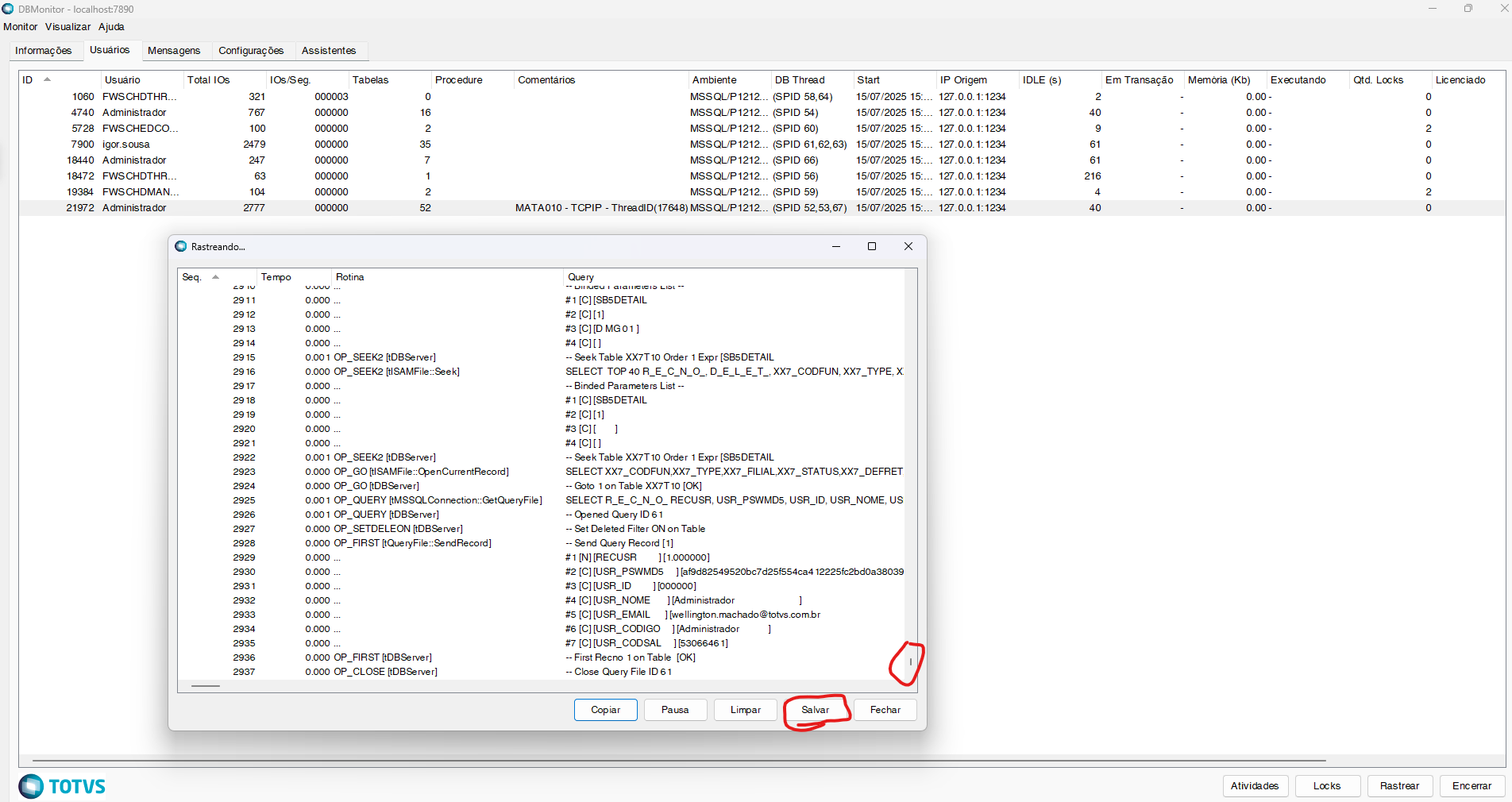Click the Qtd. Locks column header
Viewport: 1512px width, 802px height.
coord(1390,80)
